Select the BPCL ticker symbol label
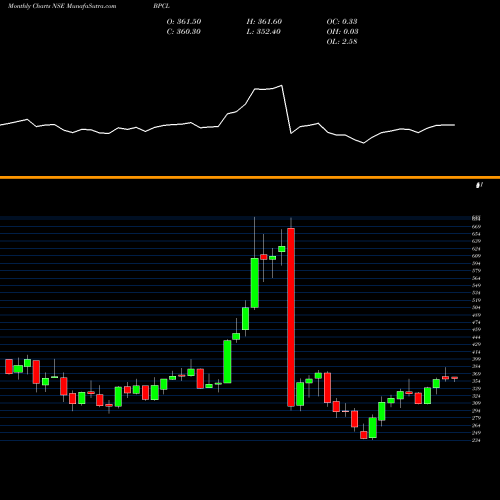Screen dimensions: 500x500 (161, 6)
